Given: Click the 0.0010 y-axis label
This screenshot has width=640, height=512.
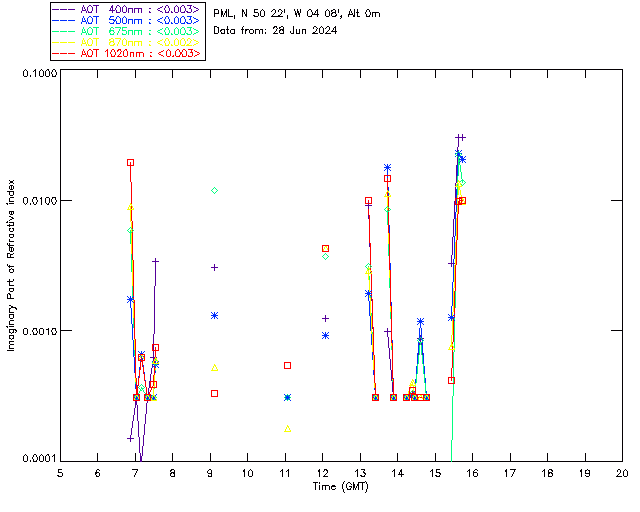Looking at the screenshot, I should 39,331.
